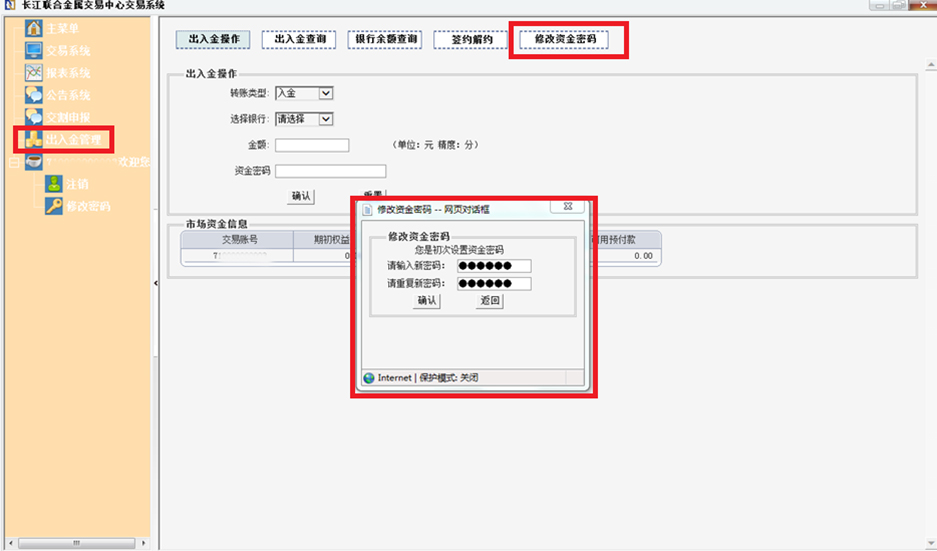This screenshot has height=551, width=937.
Task: Focus the 请输入新密码 password field
Action: point(493,266)
